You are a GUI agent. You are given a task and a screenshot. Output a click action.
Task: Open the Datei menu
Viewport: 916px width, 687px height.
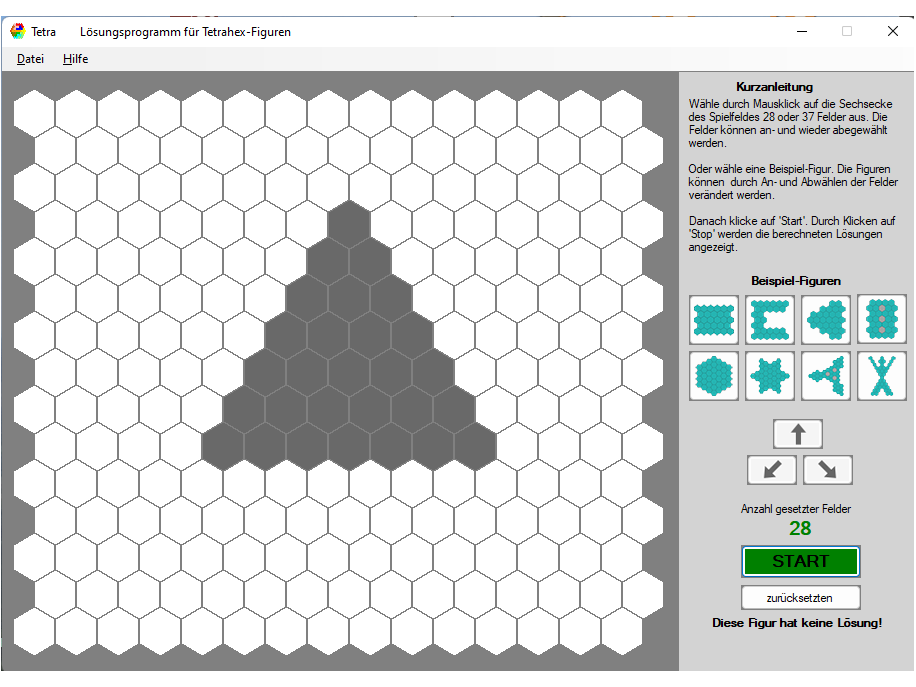(x=30, y=59)
